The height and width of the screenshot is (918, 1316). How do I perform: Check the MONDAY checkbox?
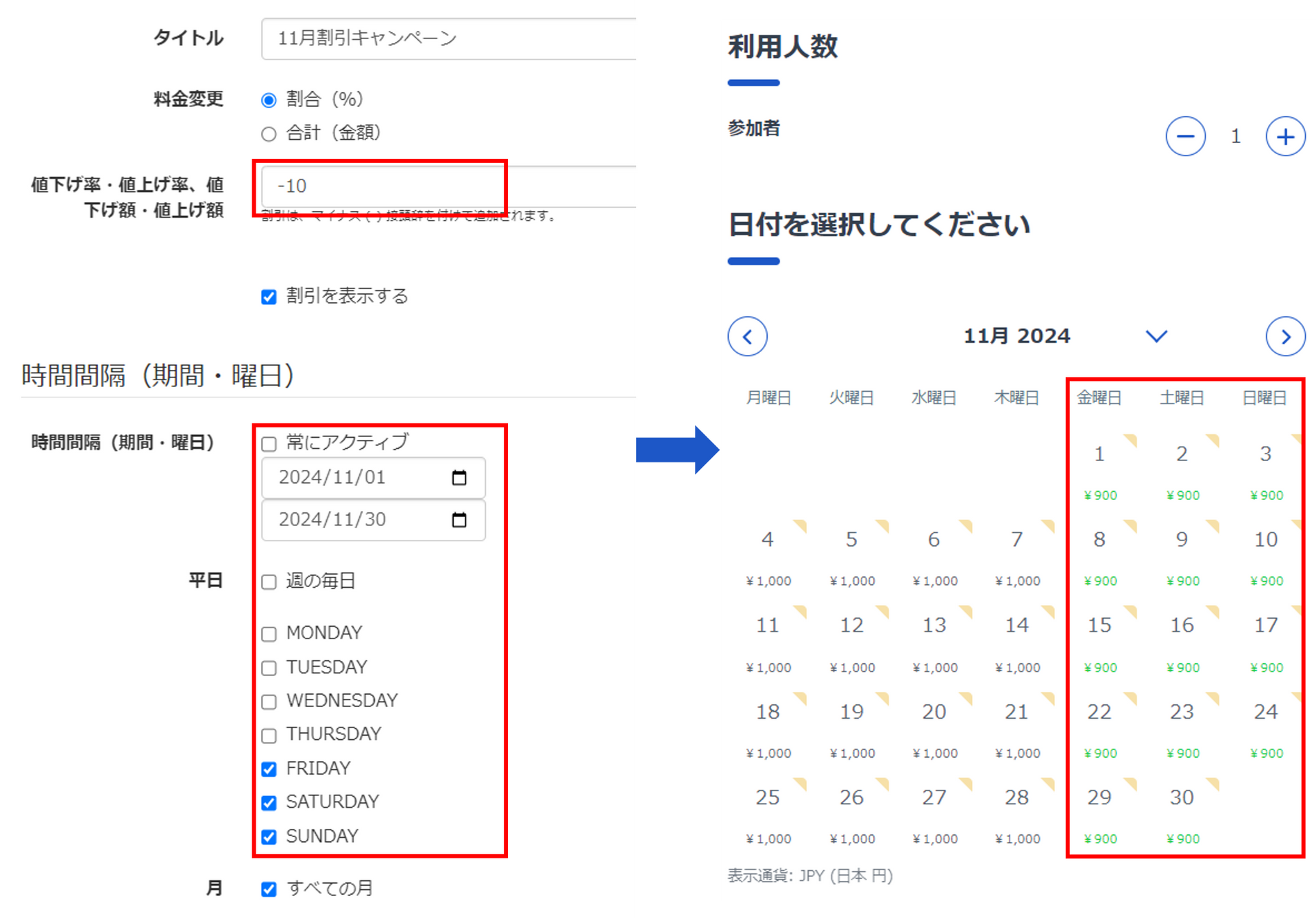[x=269, y=634]
